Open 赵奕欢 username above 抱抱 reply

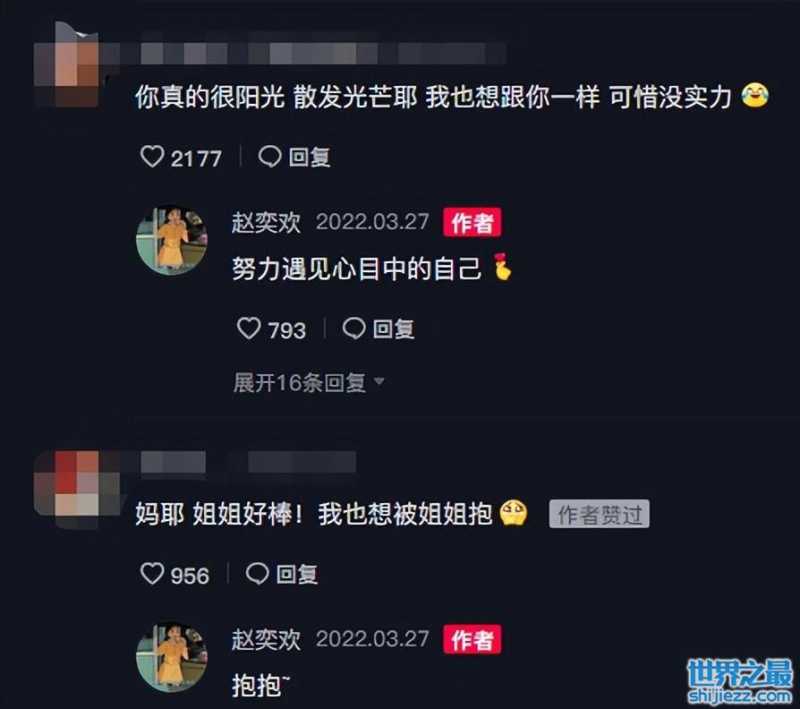[x=266, y=639]
